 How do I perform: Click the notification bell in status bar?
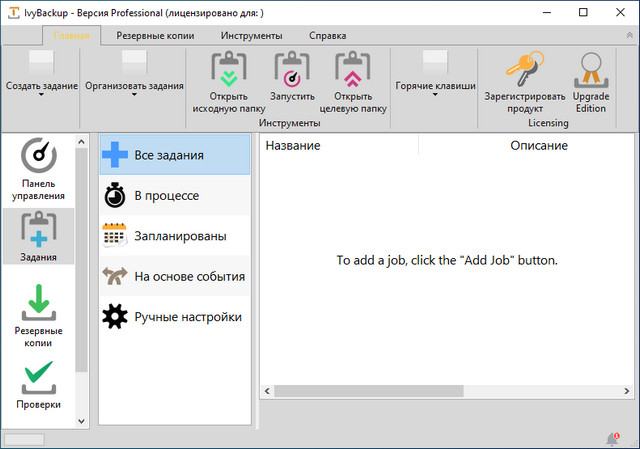click(x=611, y=439)
